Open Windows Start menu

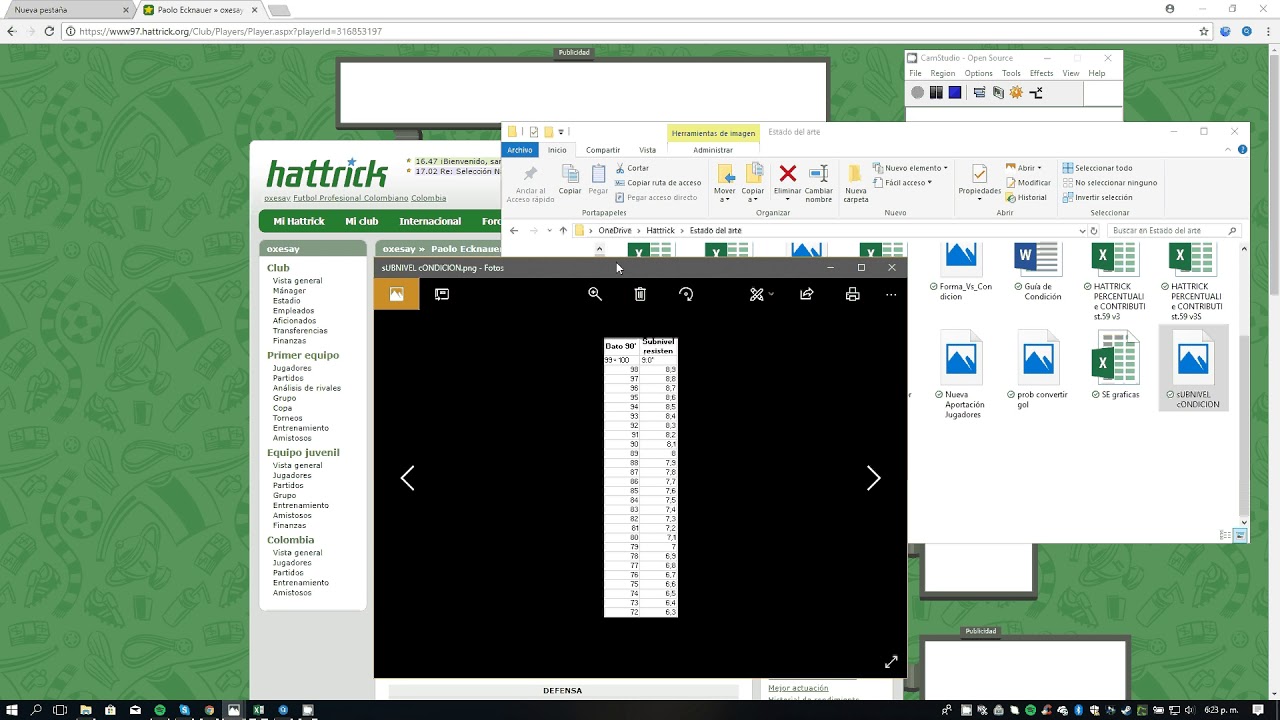coord(11,710)
